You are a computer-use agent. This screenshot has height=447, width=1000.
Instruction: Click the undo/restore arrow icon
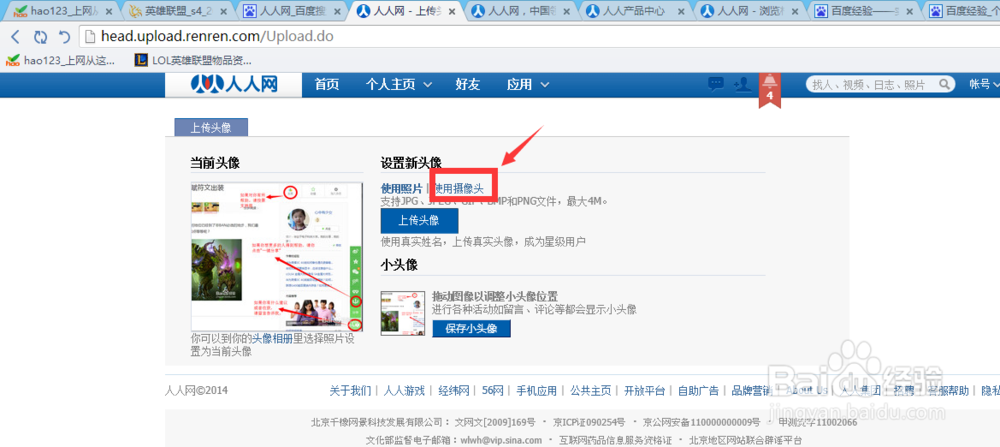pos(64,36)
